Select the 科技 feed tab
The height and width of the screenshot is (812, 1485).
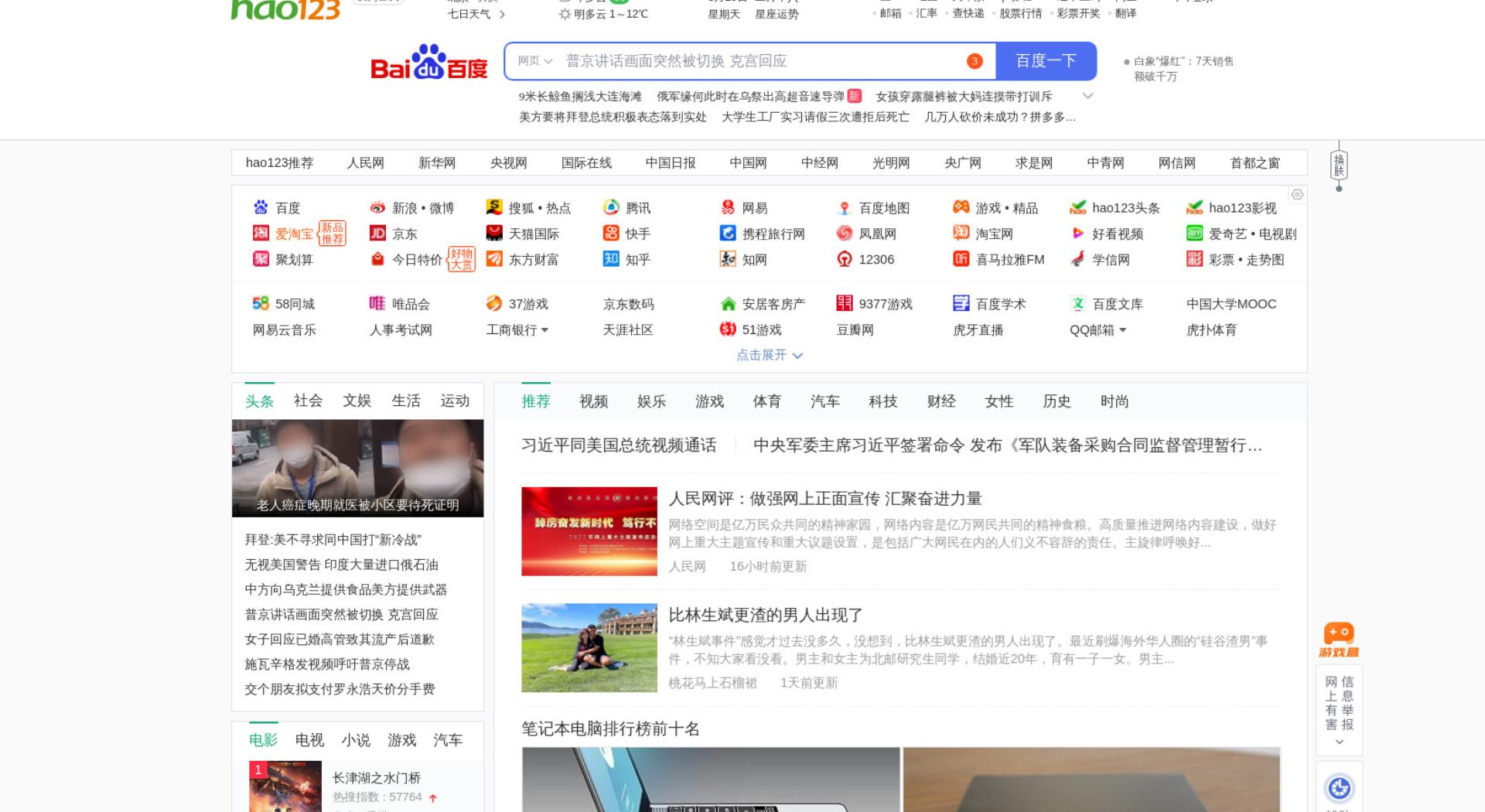click(882, 401)
